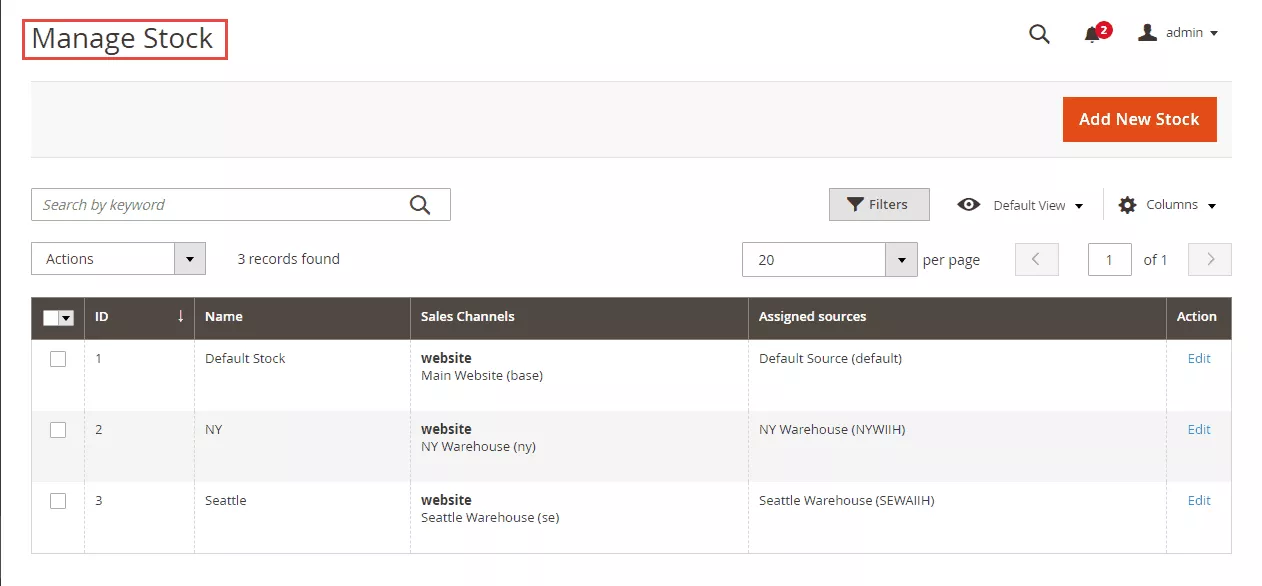Click the admin user account icon
This screenshot has height=586, width=1262.
pos(1147,33)
